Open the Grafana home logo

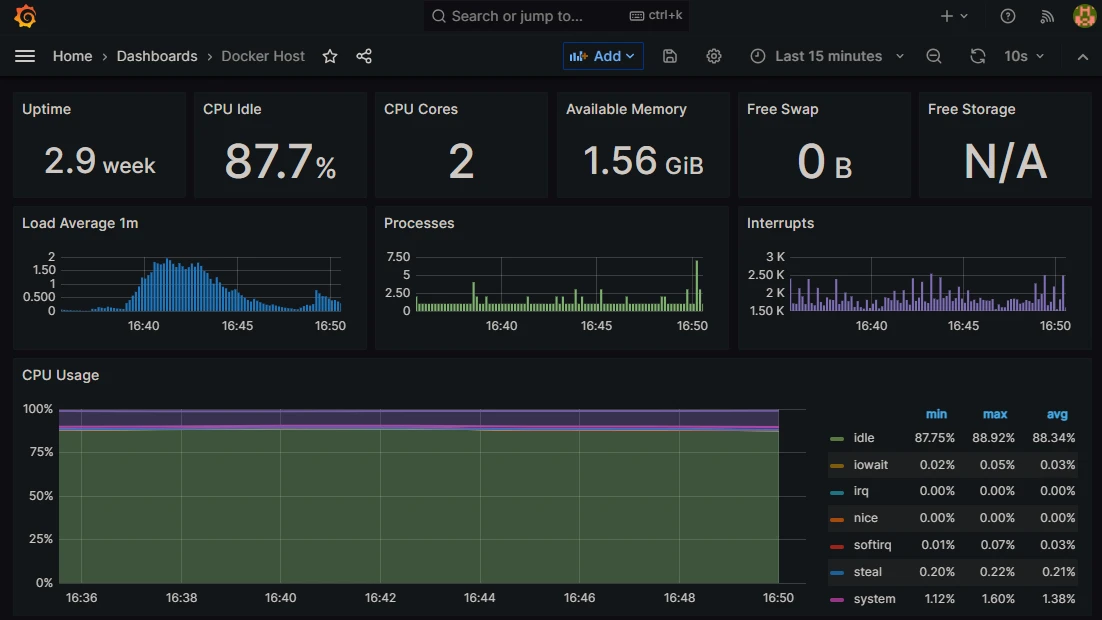tap(24, 16)
